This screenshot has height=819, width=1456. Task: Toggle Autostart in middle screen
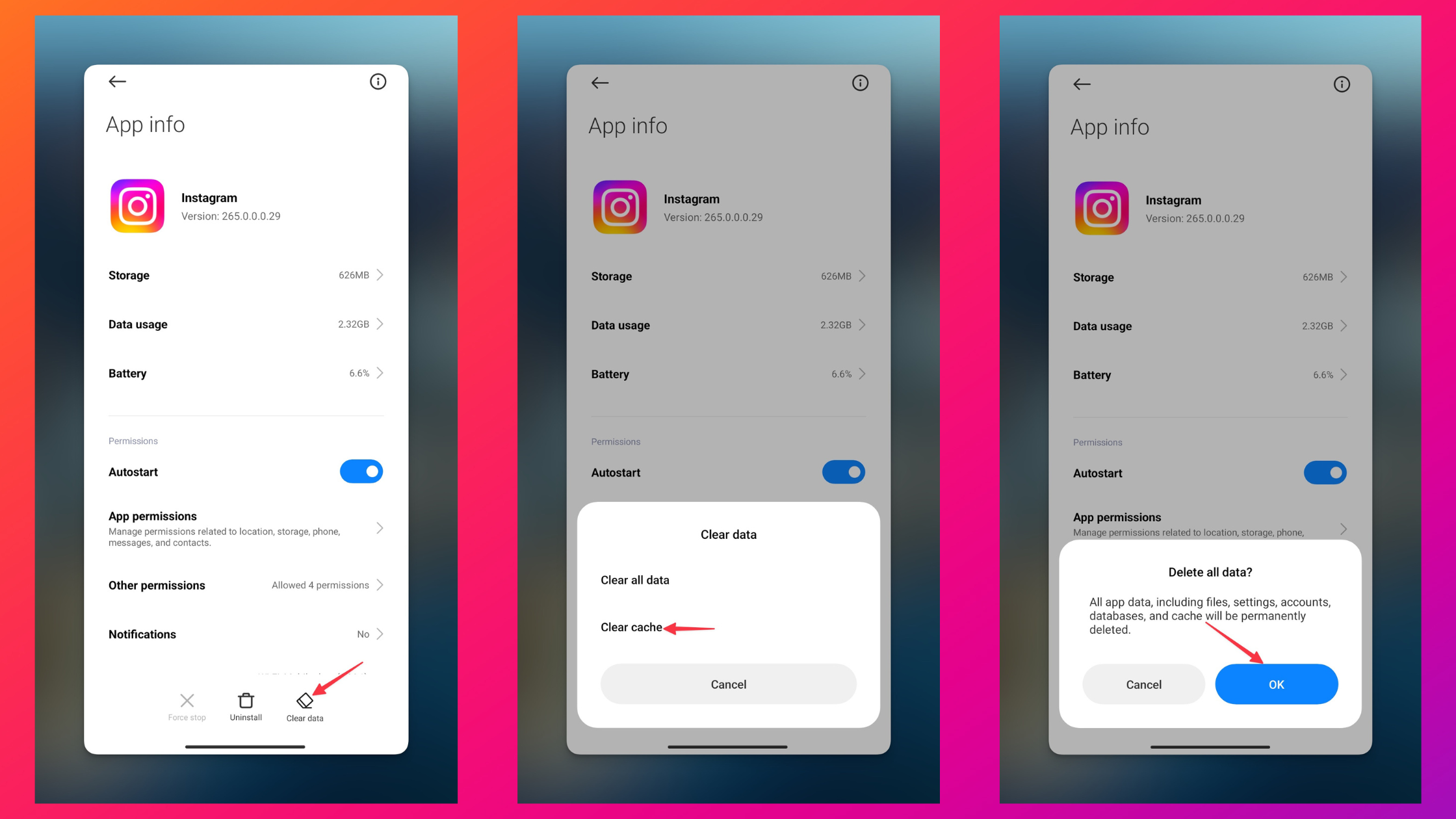[843, 471]
